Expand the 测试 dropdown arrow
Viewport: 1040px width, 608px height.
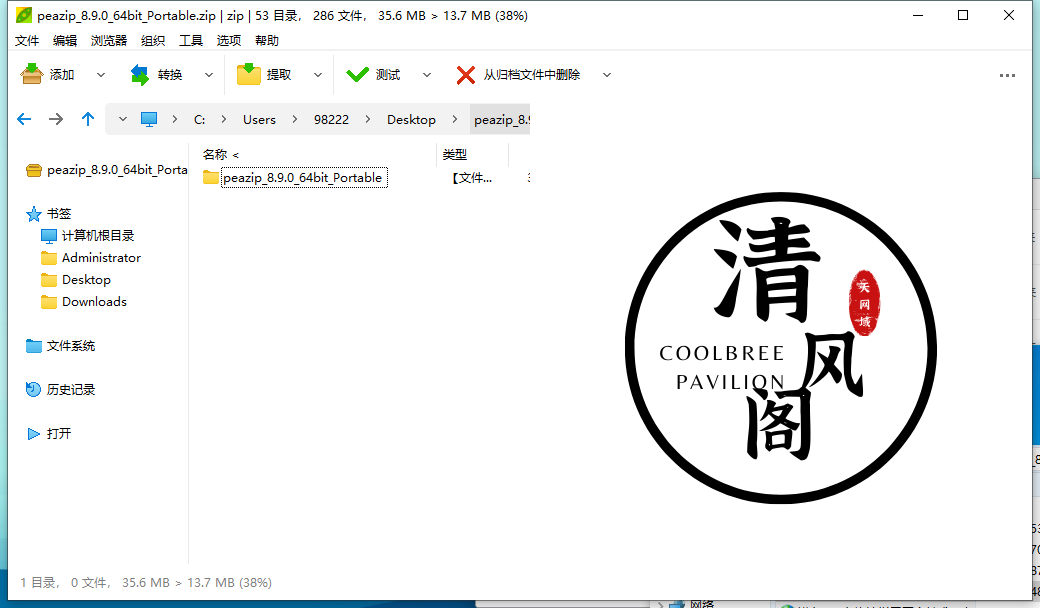[x=426, y=75]
